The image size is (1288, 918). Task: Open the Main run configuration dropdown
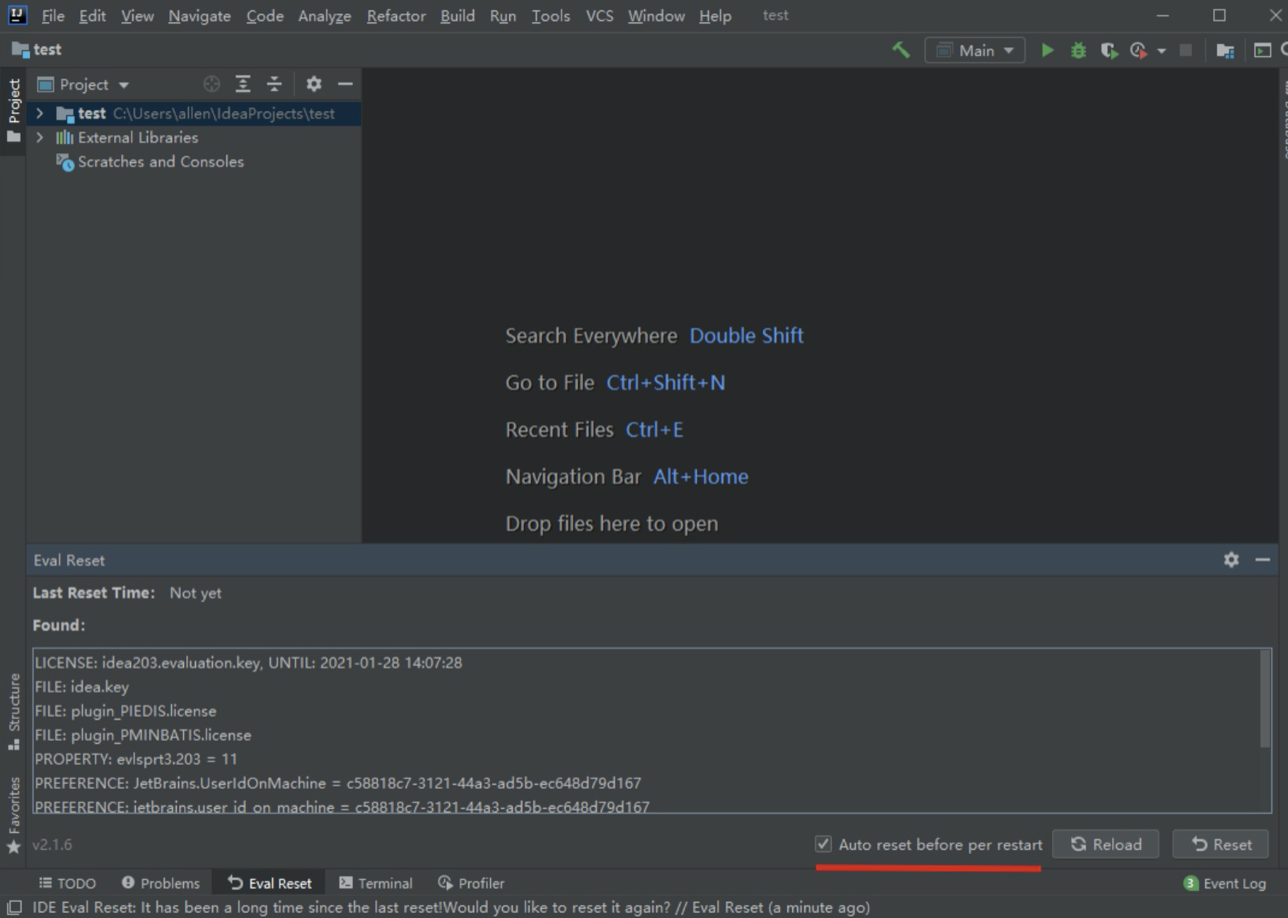coord(975,50)
